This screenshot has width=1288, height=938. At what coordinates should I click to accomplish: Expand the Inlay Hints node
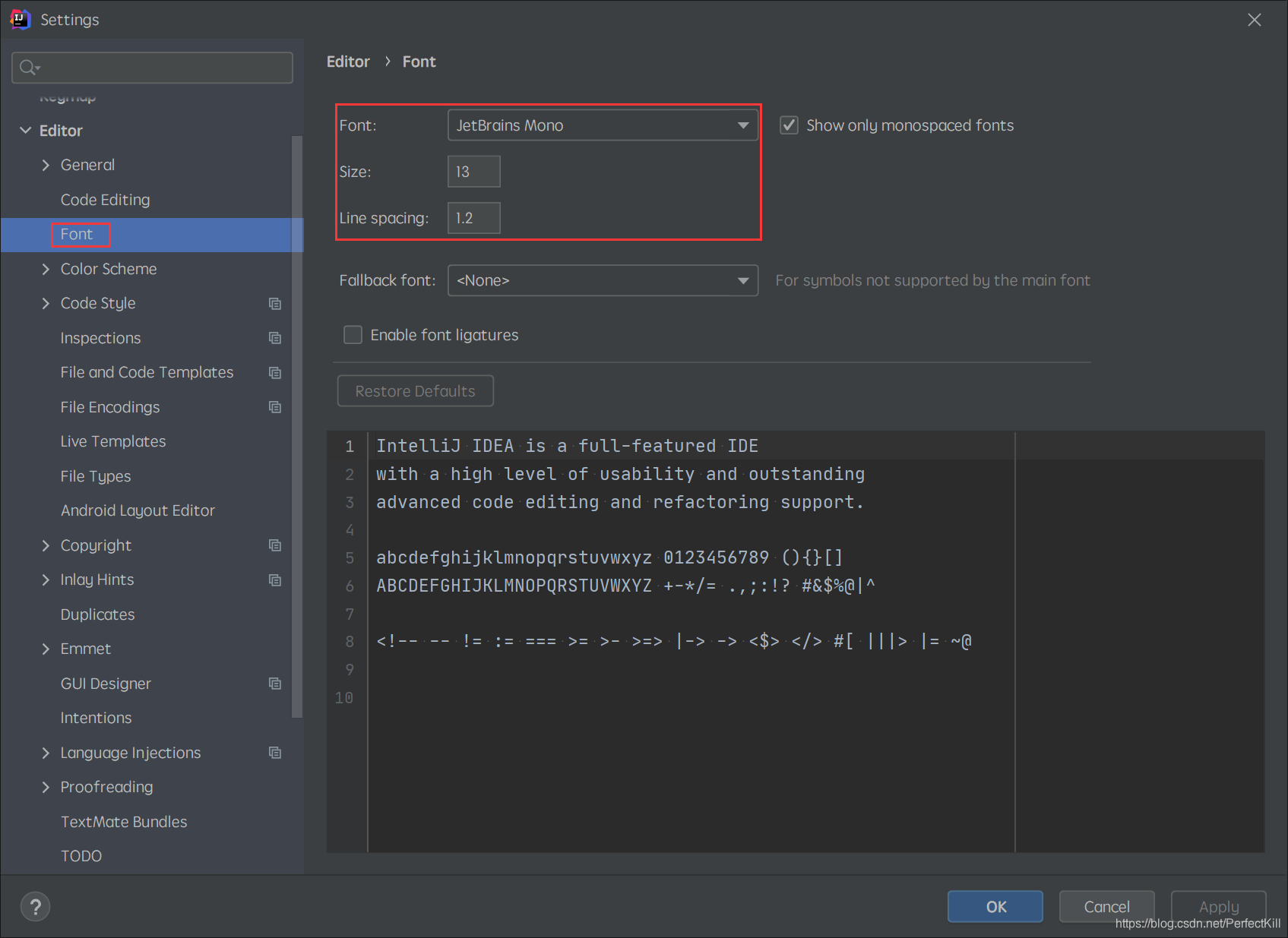[x=46, y=580]
